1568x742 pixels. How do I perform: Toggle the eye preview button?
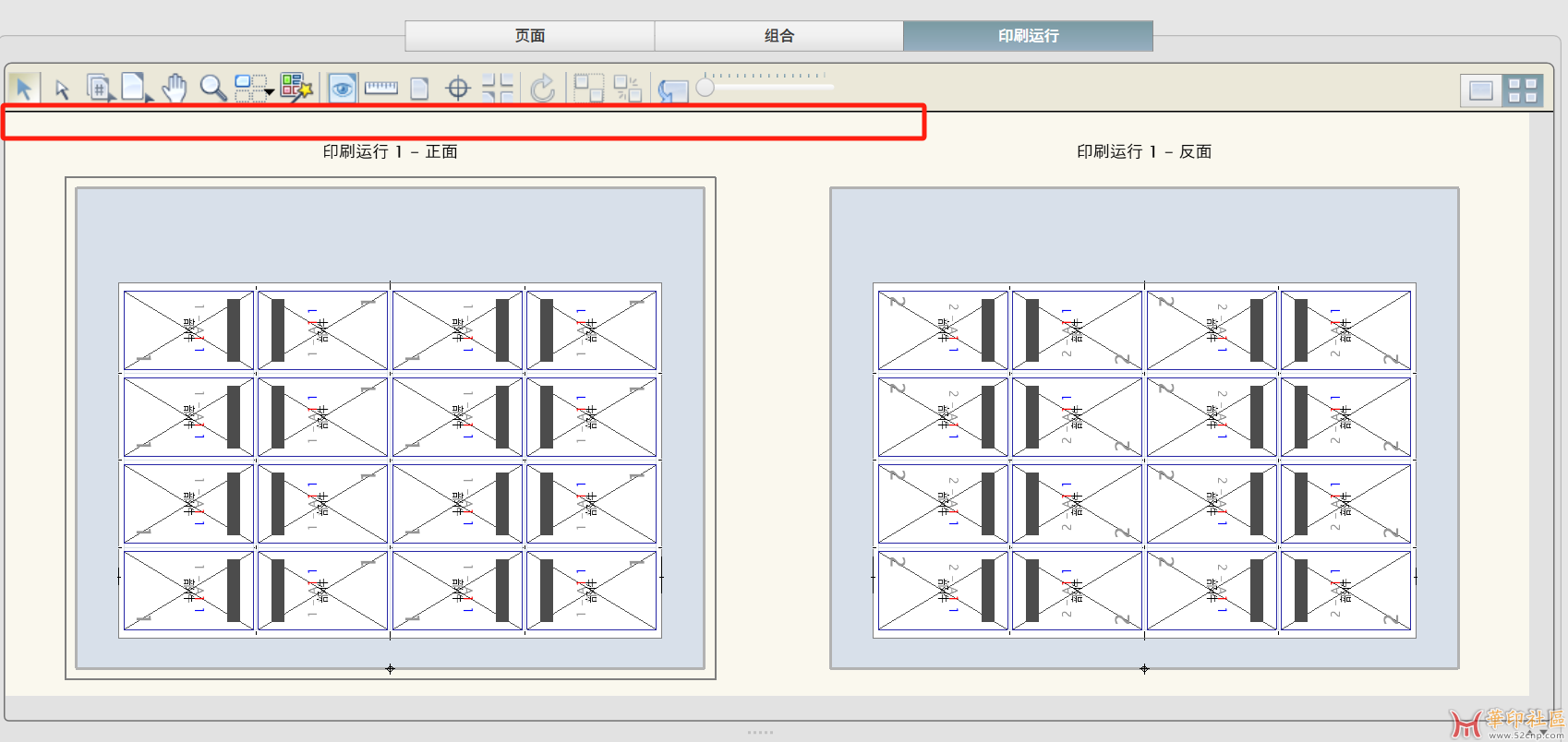(343, 89)
